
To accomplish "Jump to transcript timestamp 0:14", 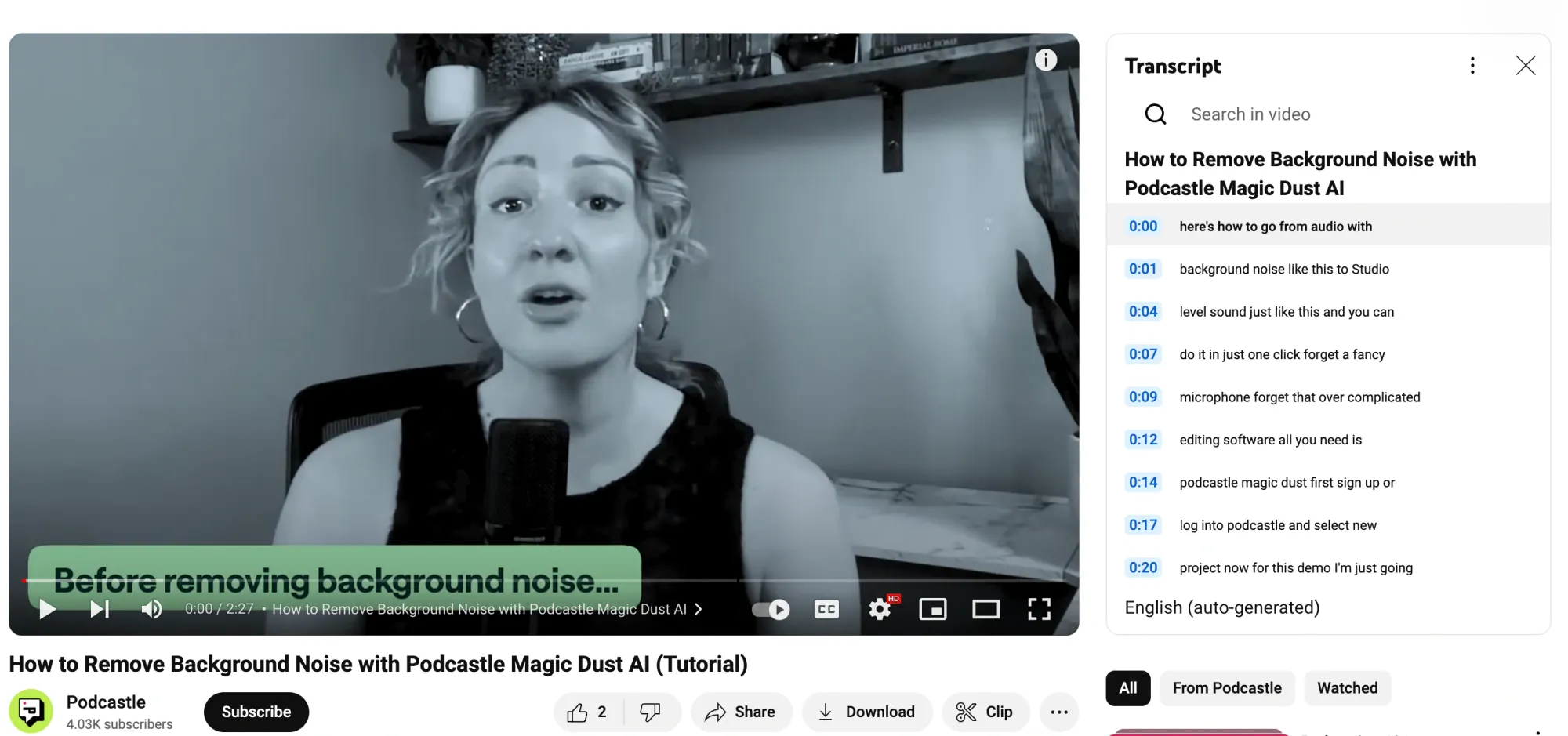I will click(1143, 483).
